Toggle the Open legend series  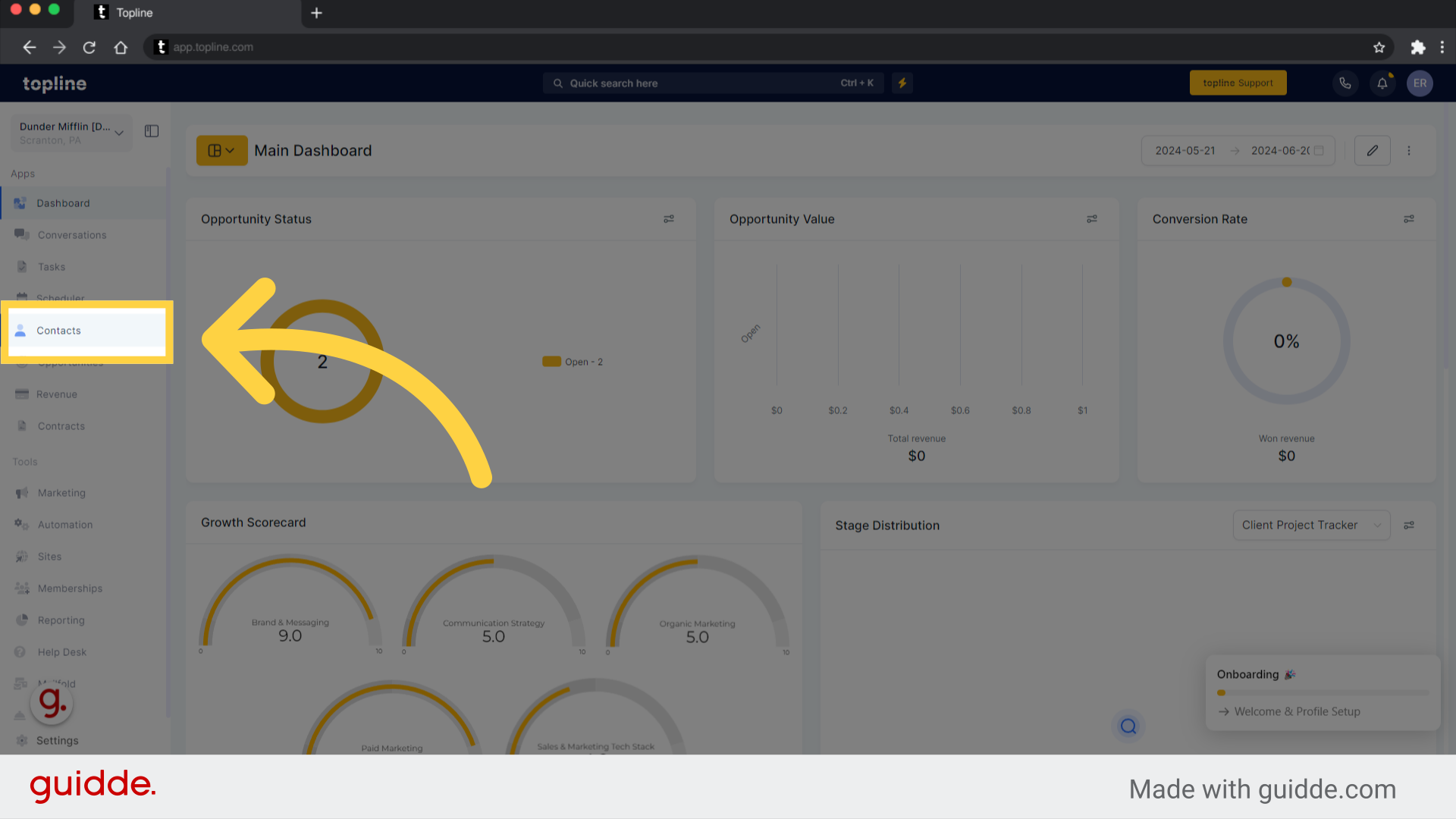[x=573, y=362]
